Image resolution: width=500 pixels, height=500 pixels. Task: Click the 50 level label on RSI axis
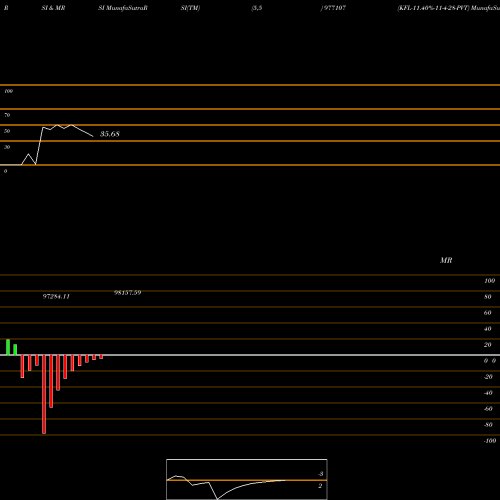click(7, 131)
